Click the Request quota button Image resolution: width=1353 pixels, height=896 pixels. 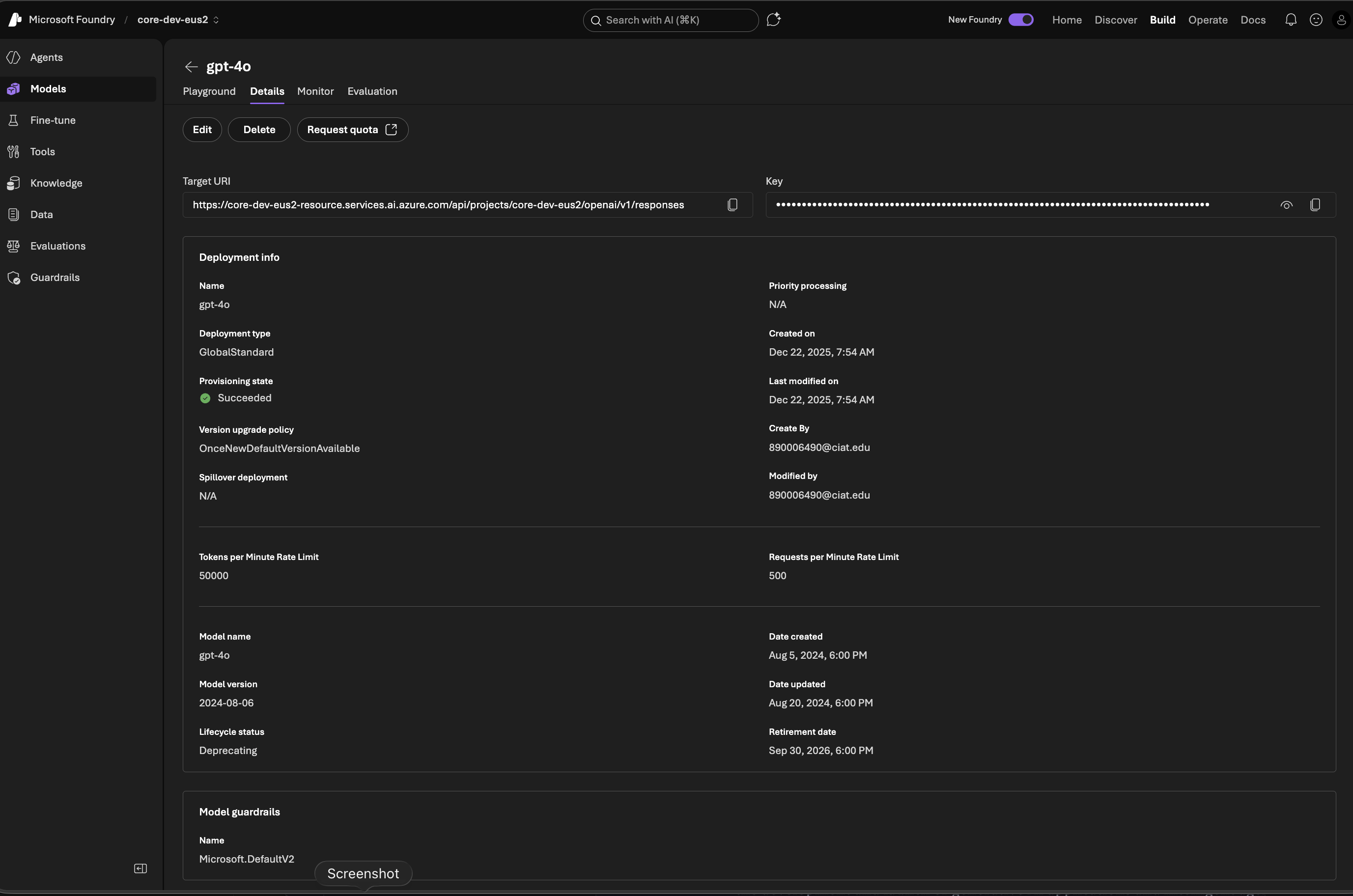[x=353, y=130]
